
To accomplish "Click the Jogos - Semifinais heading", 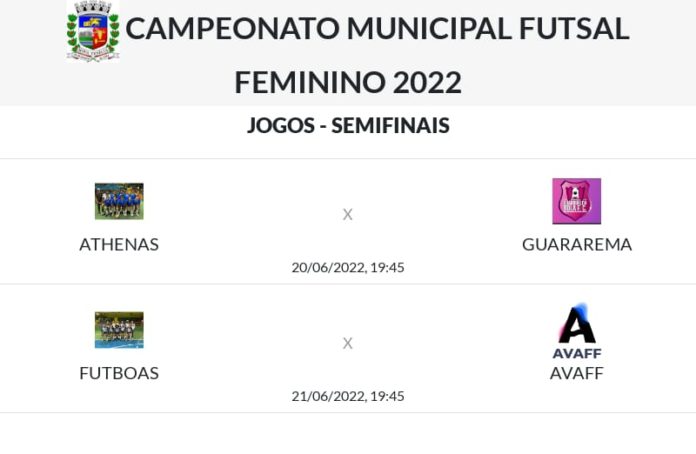I will tap(348, 126).
